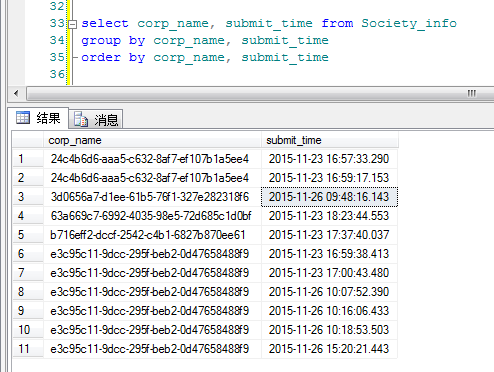Click time 2015-11-26 10:18:53.503

pyautogui.click(x=330, y=330)
